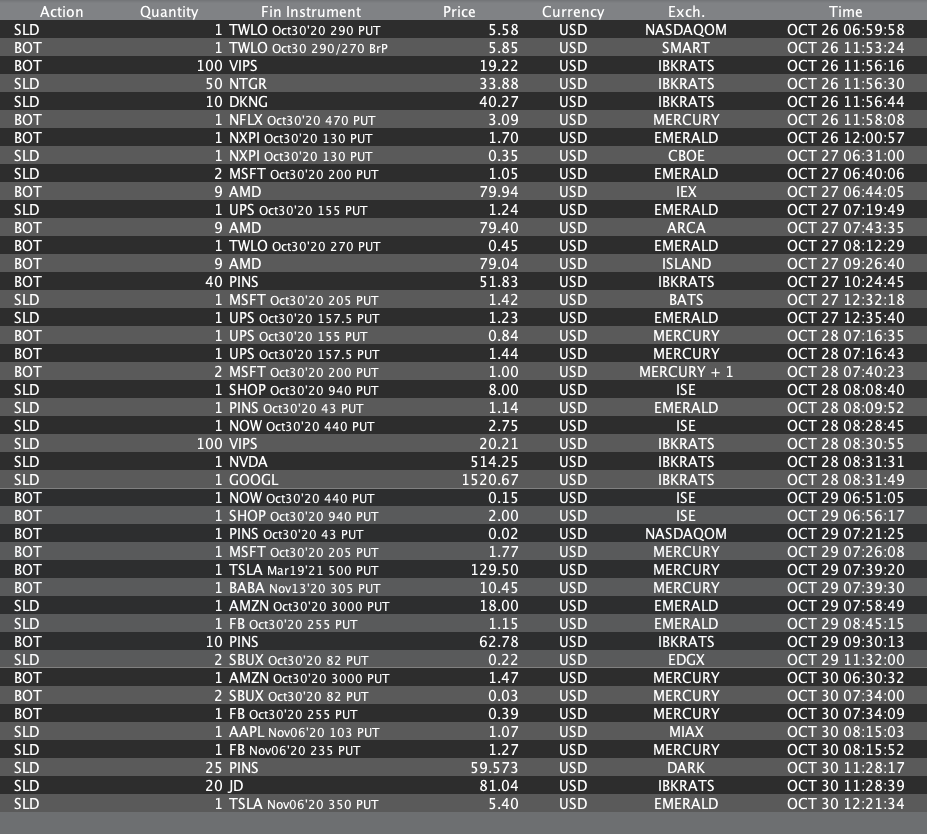The width and height of the screenshot is (927, 834).
Task: Click the Exch. column header
Action: pos(686,12)
